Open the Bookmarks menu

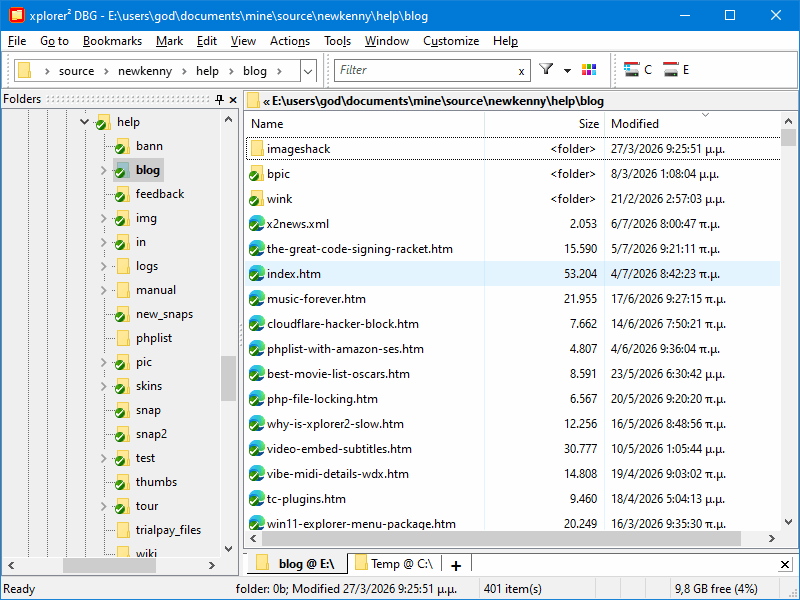point(112,41)
